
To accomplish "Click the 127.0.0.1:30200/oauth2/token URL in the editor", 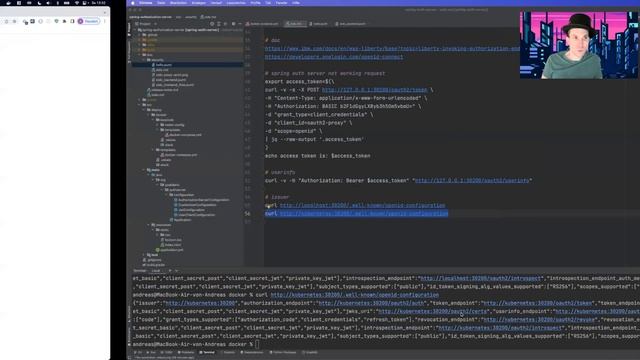I will coord(374,90).
